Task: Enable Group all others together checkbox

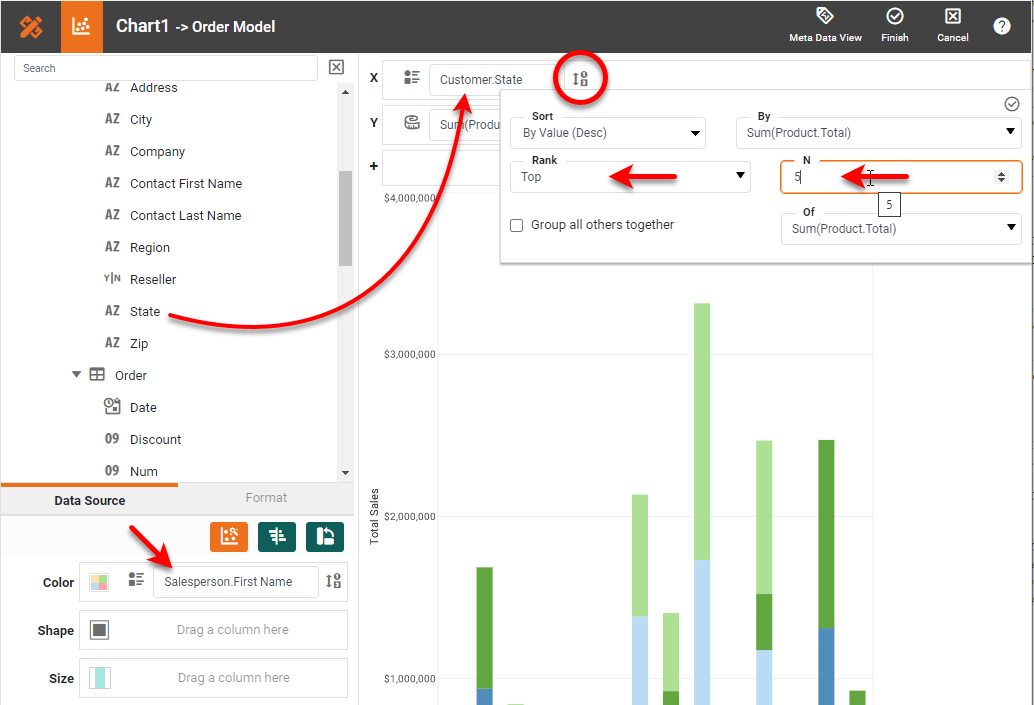Action: click(517, 225)
